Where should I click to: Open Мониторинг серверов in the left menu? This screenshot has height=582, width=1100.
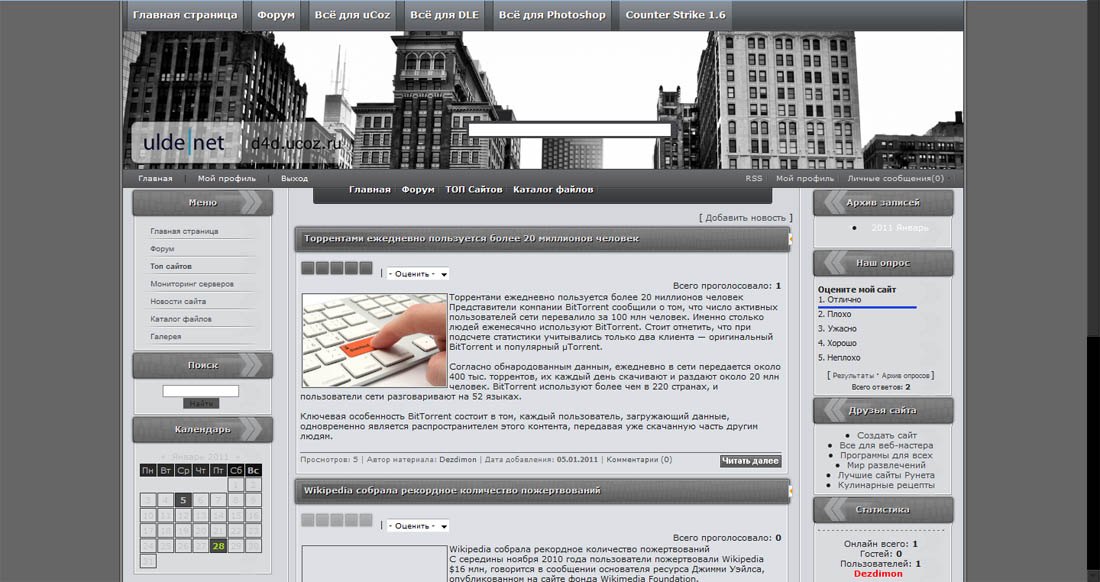pos(192,283)
